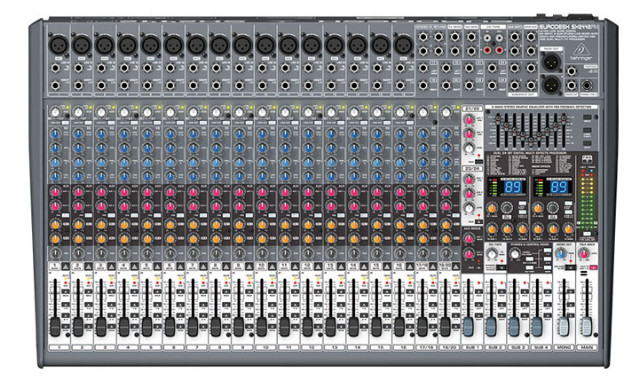
Task: Click the channel 1 upper quarter-inch line jack
Action: pyautogui.click(x=55, y=68)
